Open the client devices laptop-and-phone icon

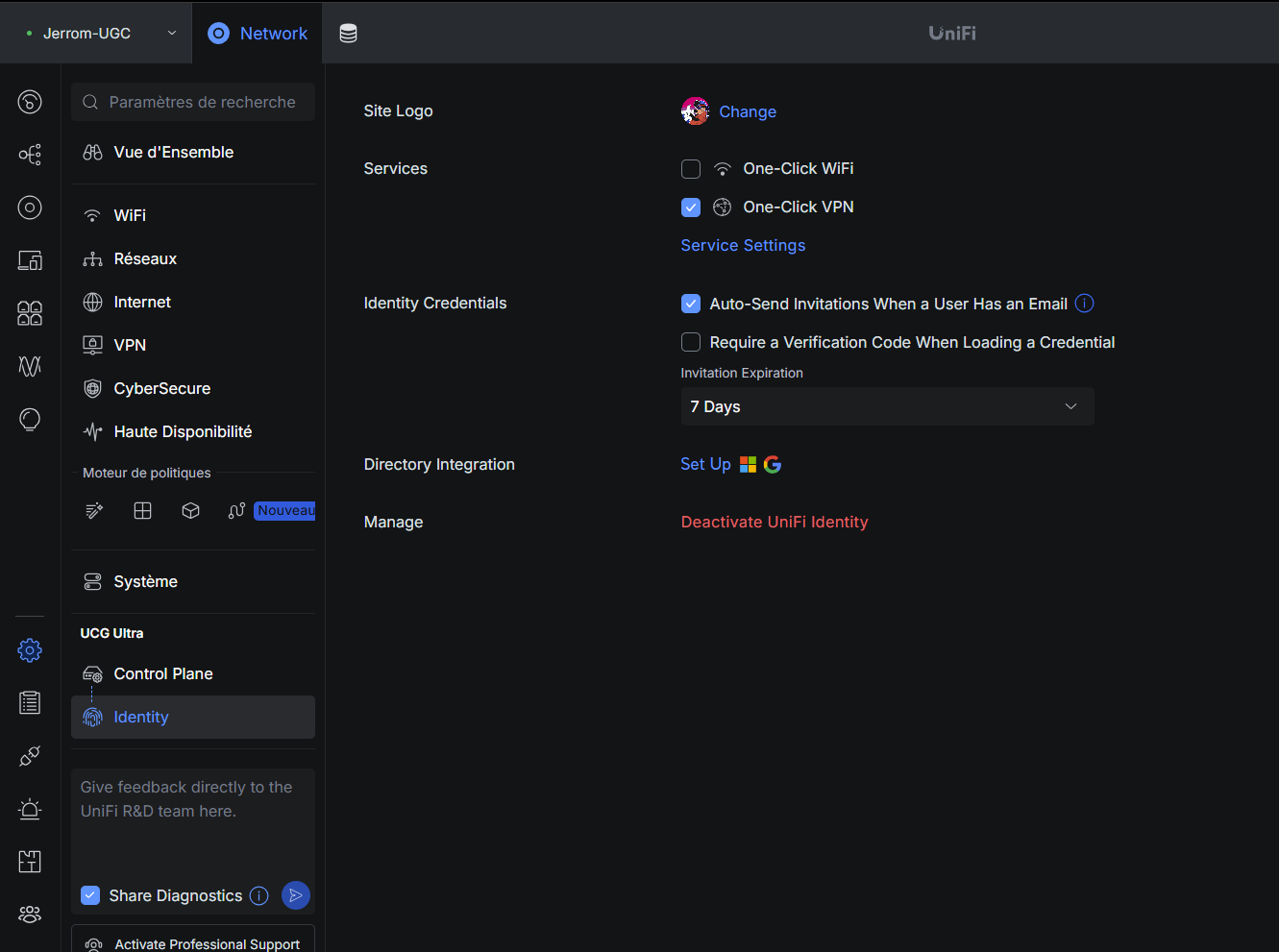pyautogui.click(x=30, y=260)
